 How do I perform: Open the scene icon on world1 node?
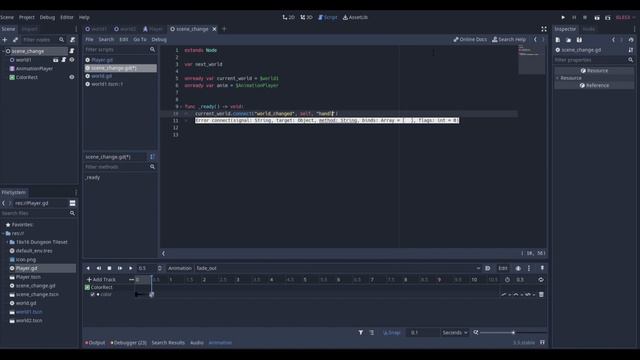tap(56, 60)
